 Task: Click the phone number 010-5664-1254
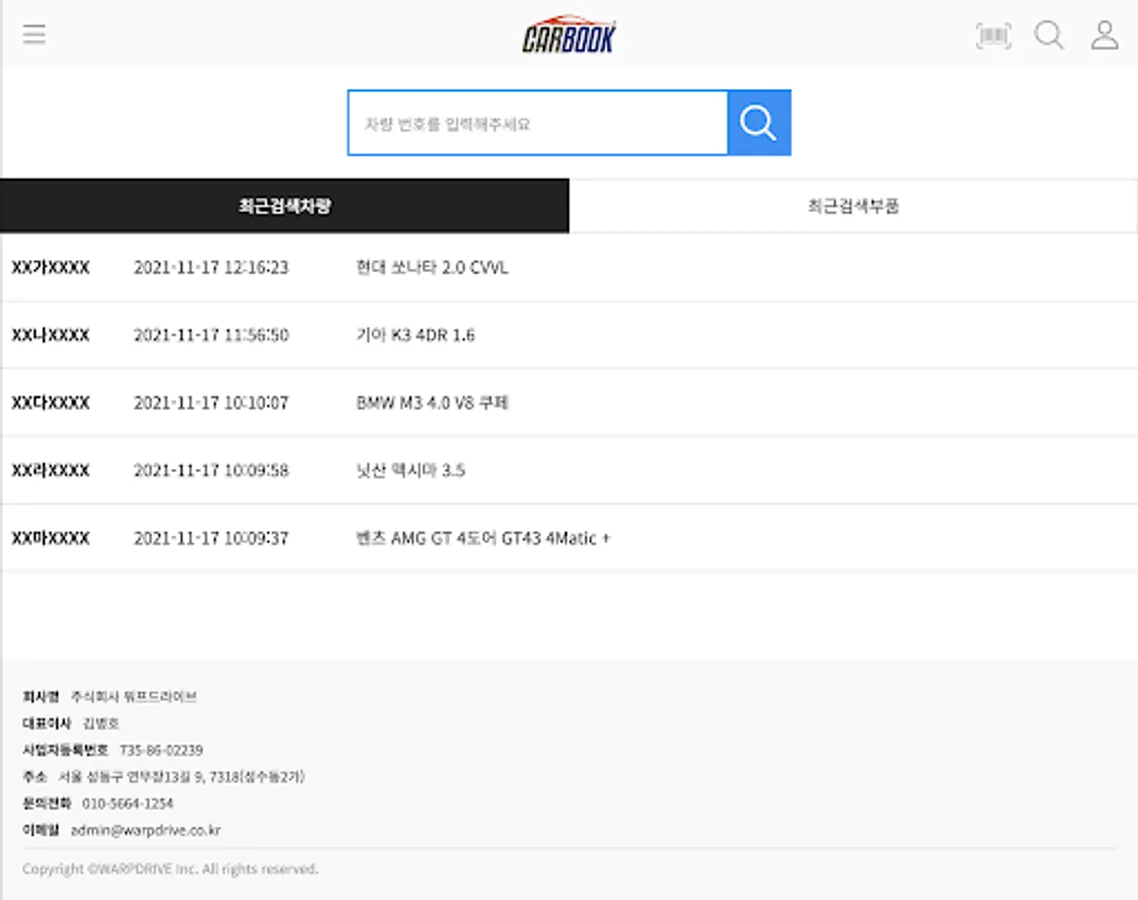point(128,803)
